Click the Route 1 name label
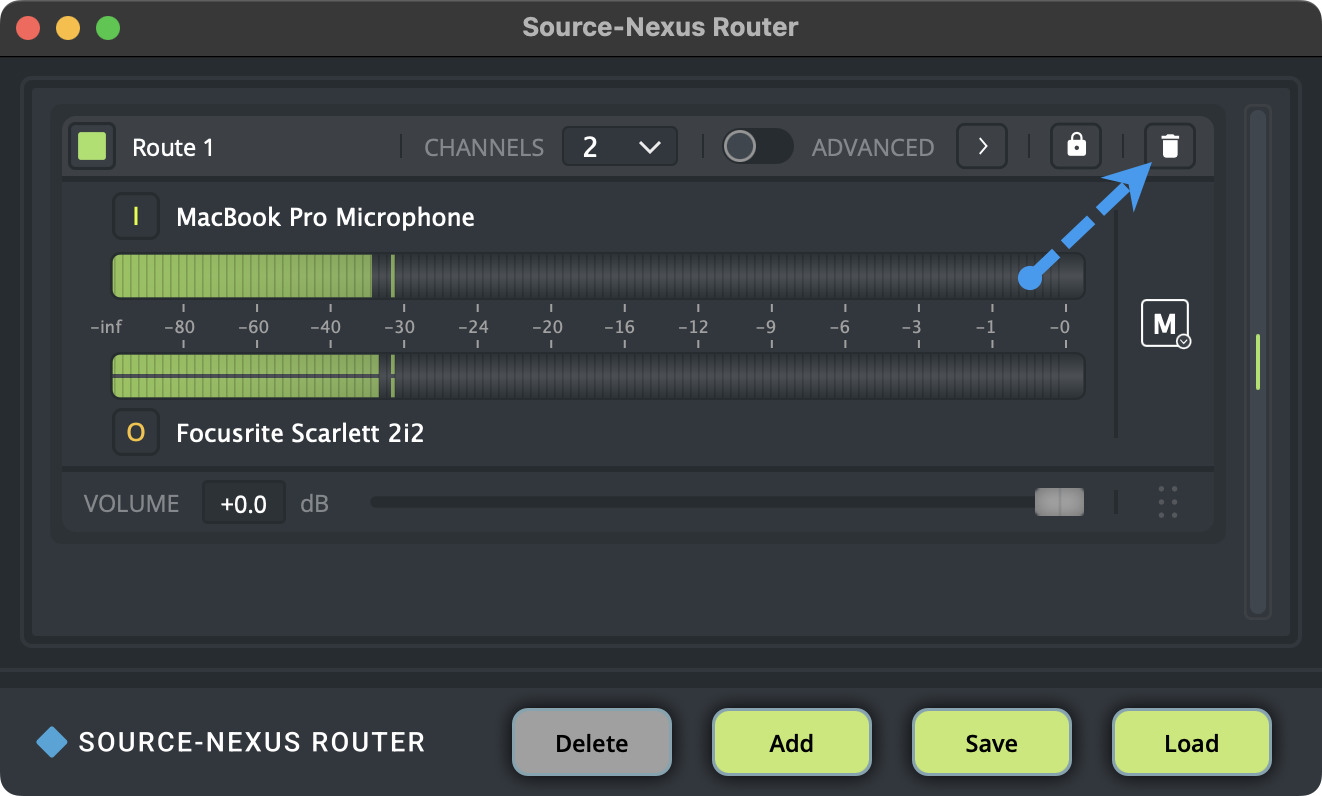This screenshot has height=796, width=1322. point(173,148)
